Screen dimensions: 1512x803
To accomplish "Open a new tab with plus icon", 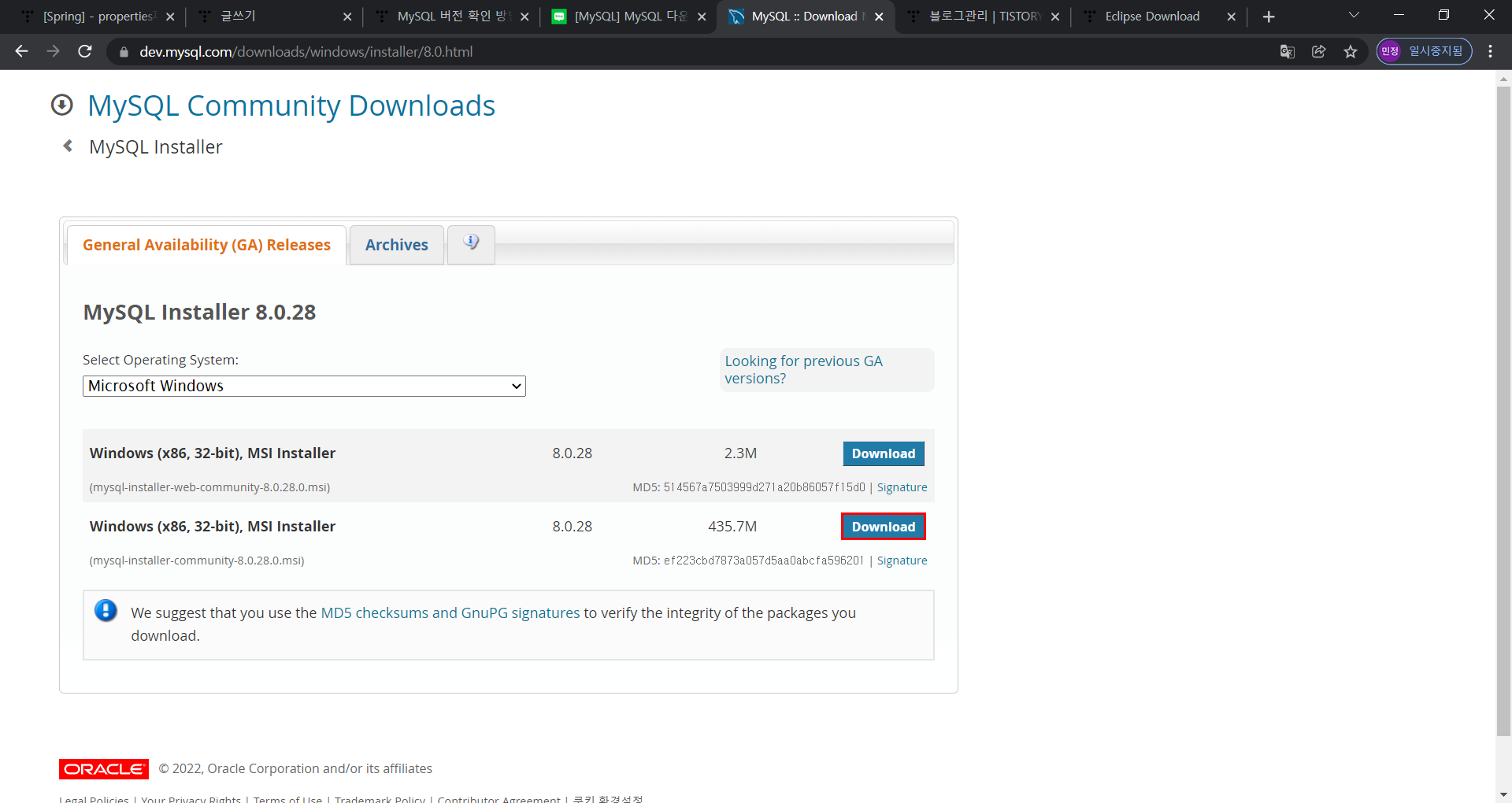I will (1268, 17).
